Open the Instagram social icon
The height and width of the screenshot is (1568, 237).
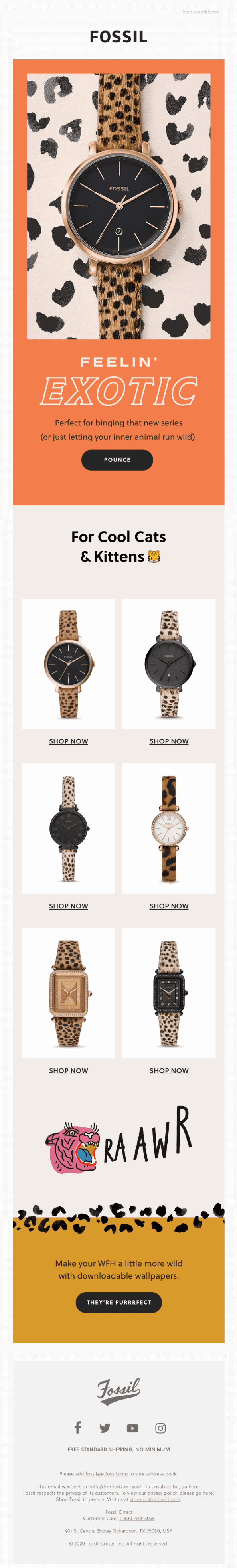(160, 1428)
